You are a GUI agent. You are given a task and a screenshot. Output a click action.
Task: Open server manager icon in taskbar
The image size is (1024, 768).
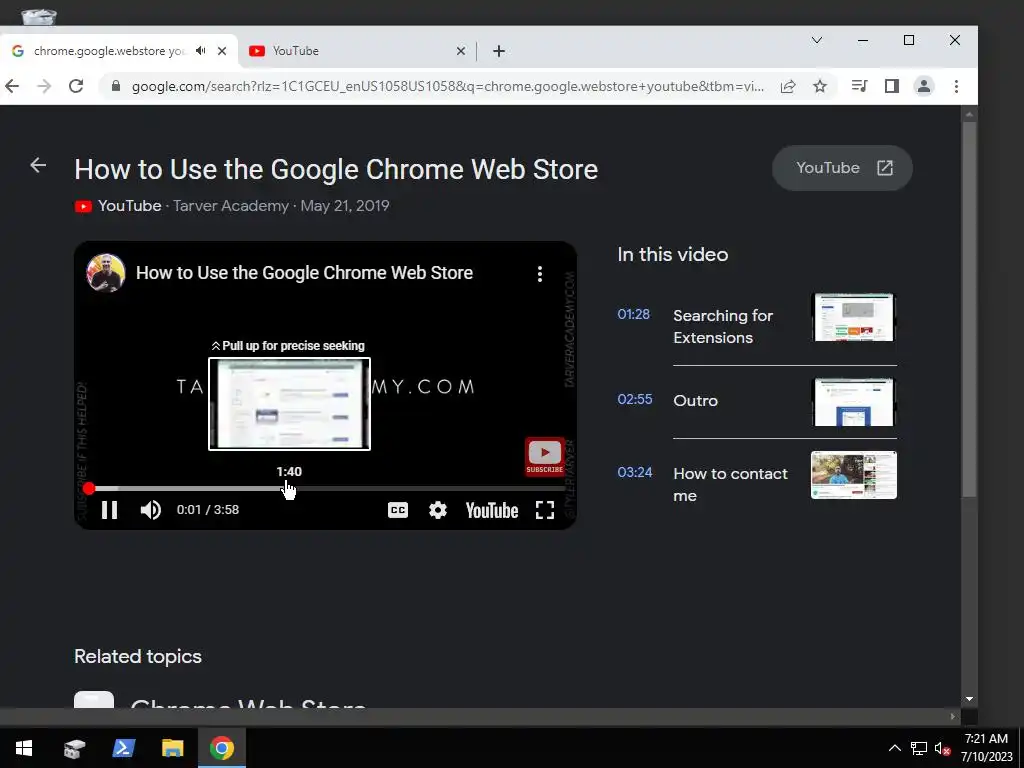[x=74, y=748]
